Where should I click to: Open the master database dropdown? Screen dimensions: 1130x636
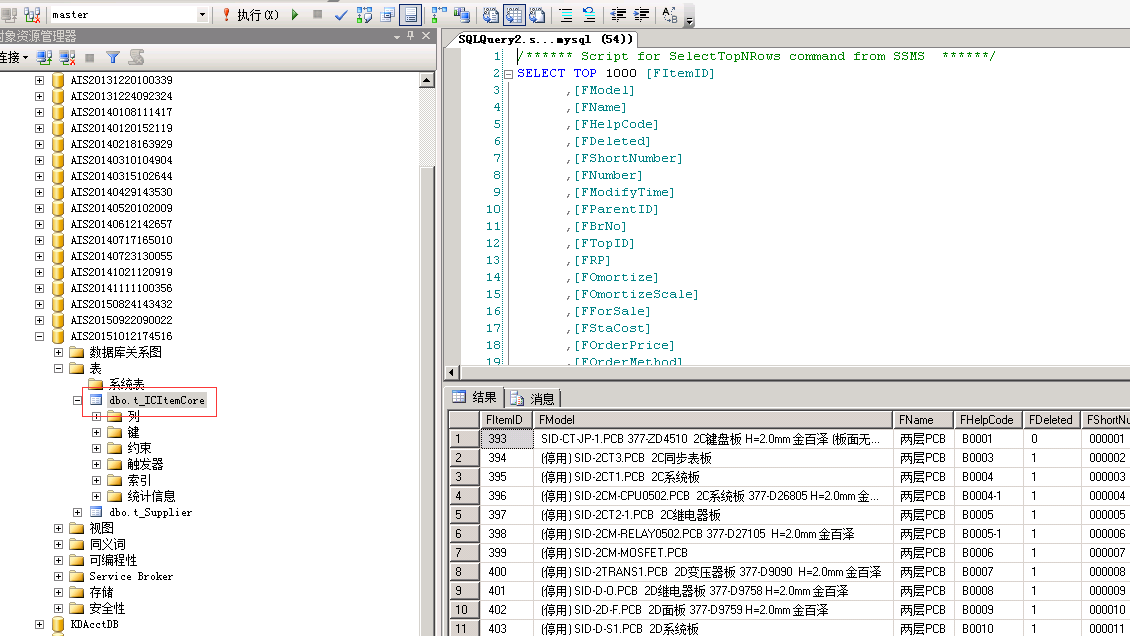[x=203, y=14]
